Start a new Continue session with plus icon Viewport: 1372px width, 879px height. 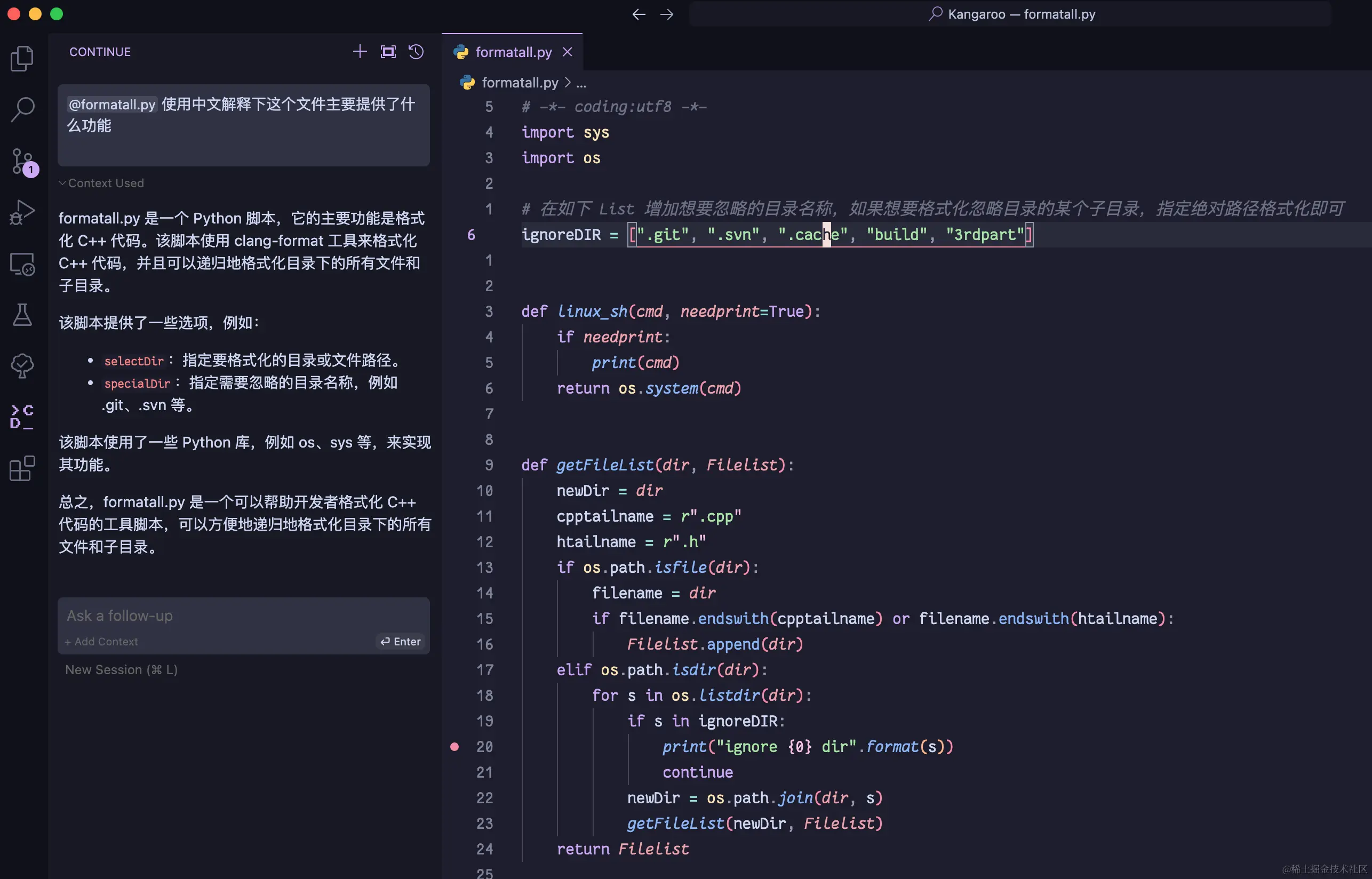click(x=360, y=51)
